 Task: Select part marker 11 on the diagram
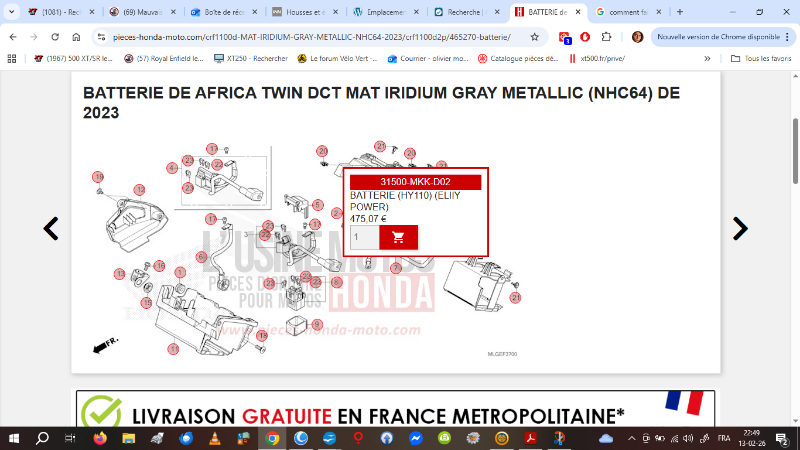pos(173,349)
